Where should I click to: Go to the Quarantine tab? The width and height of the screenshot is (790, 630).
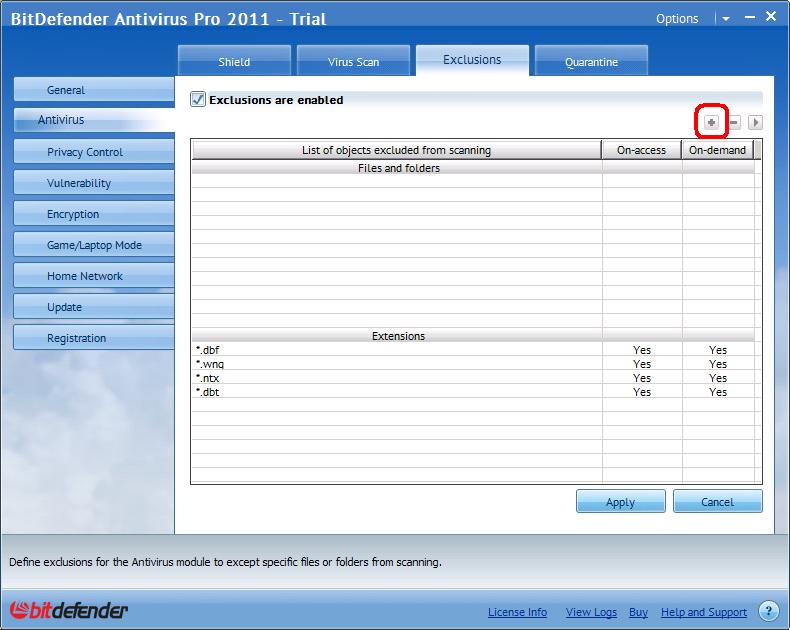[x=591, y=62]
